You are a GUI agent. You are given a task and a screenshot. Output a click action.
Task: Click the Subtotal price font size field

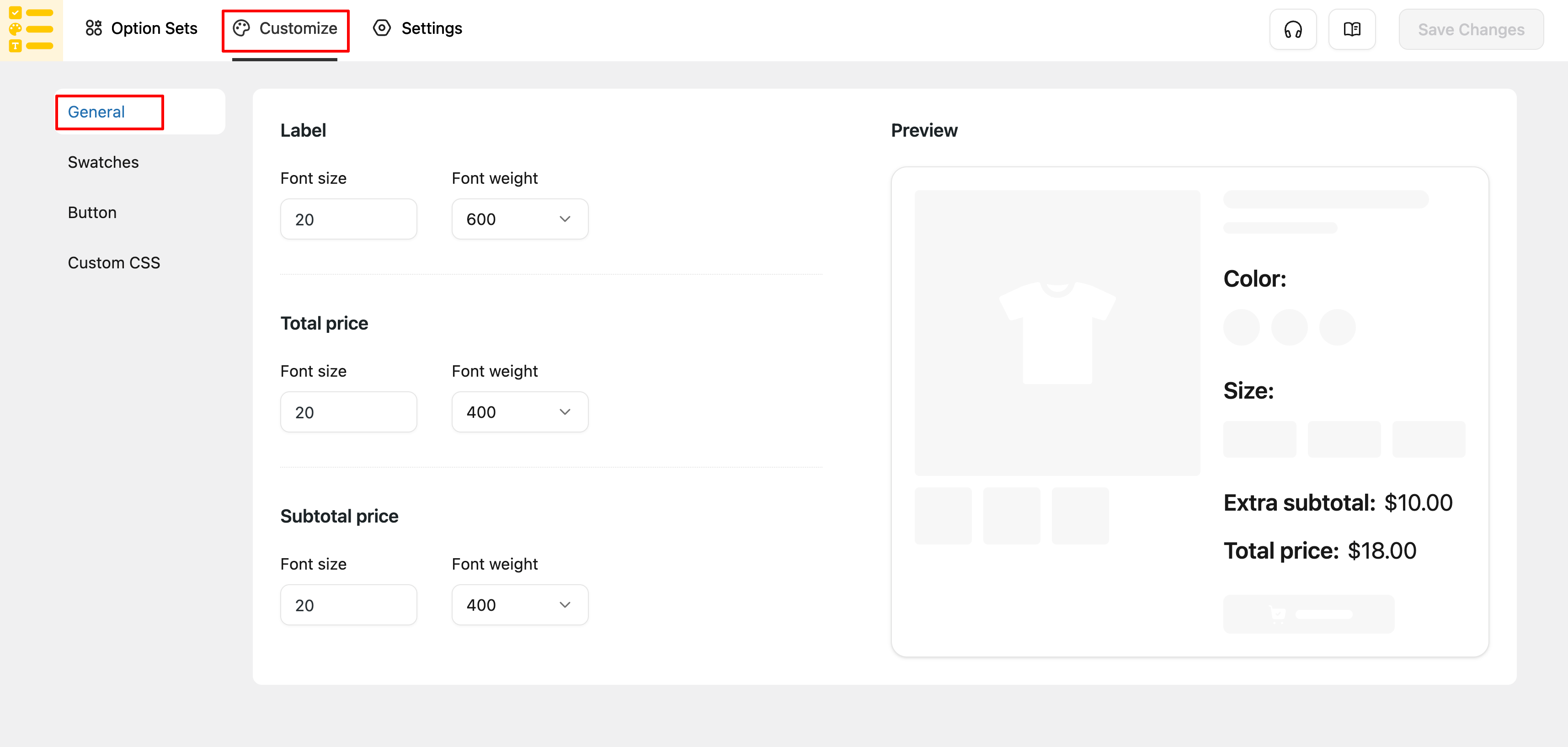(348, 605)
